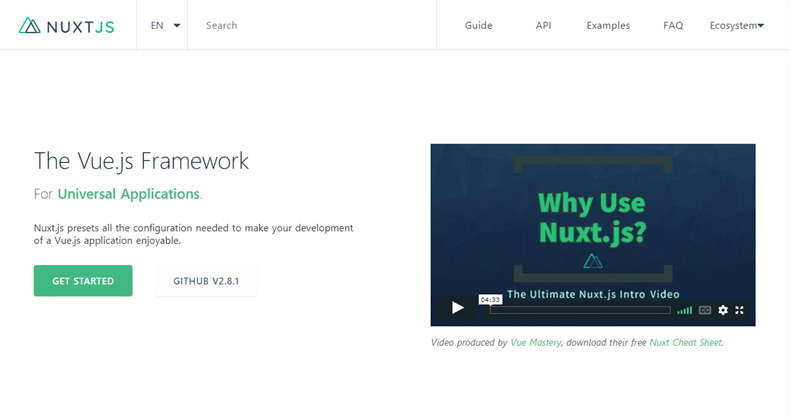
Task: Open the Guide page
Action: pyautogui.click(x=478, y=26)
